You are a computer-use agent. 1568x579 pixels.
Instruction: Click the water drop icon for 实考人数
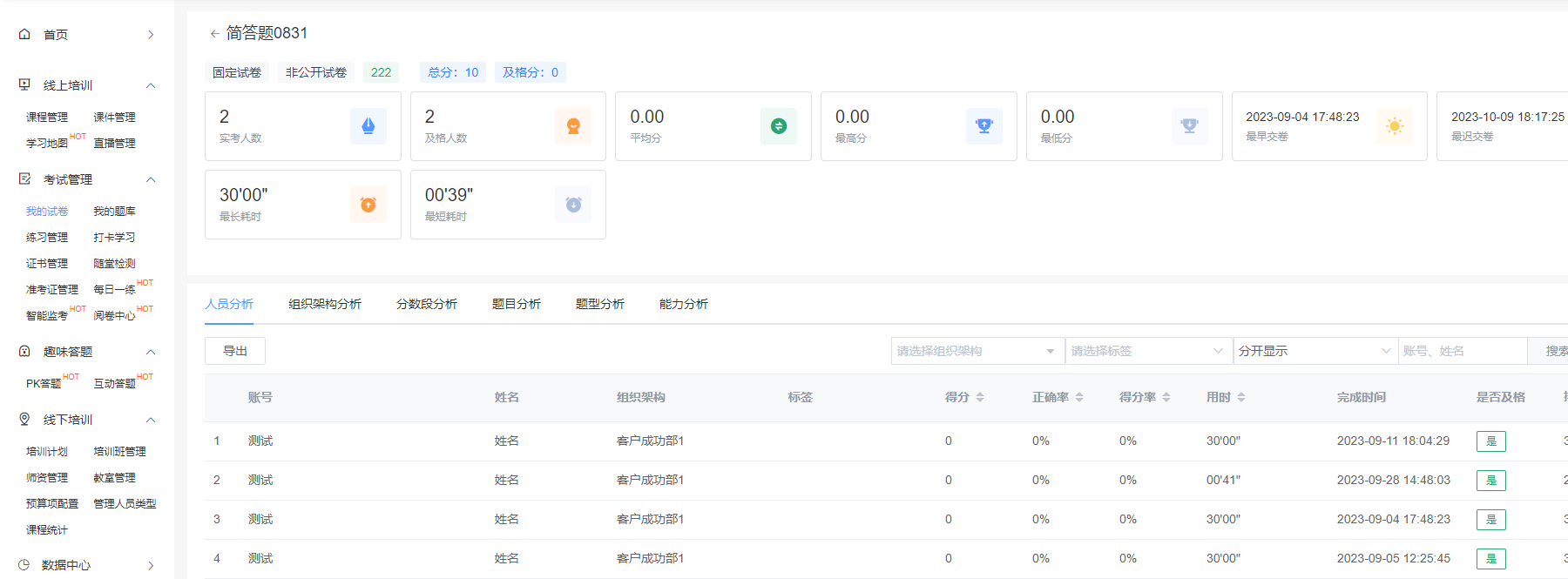coord(368,126)
